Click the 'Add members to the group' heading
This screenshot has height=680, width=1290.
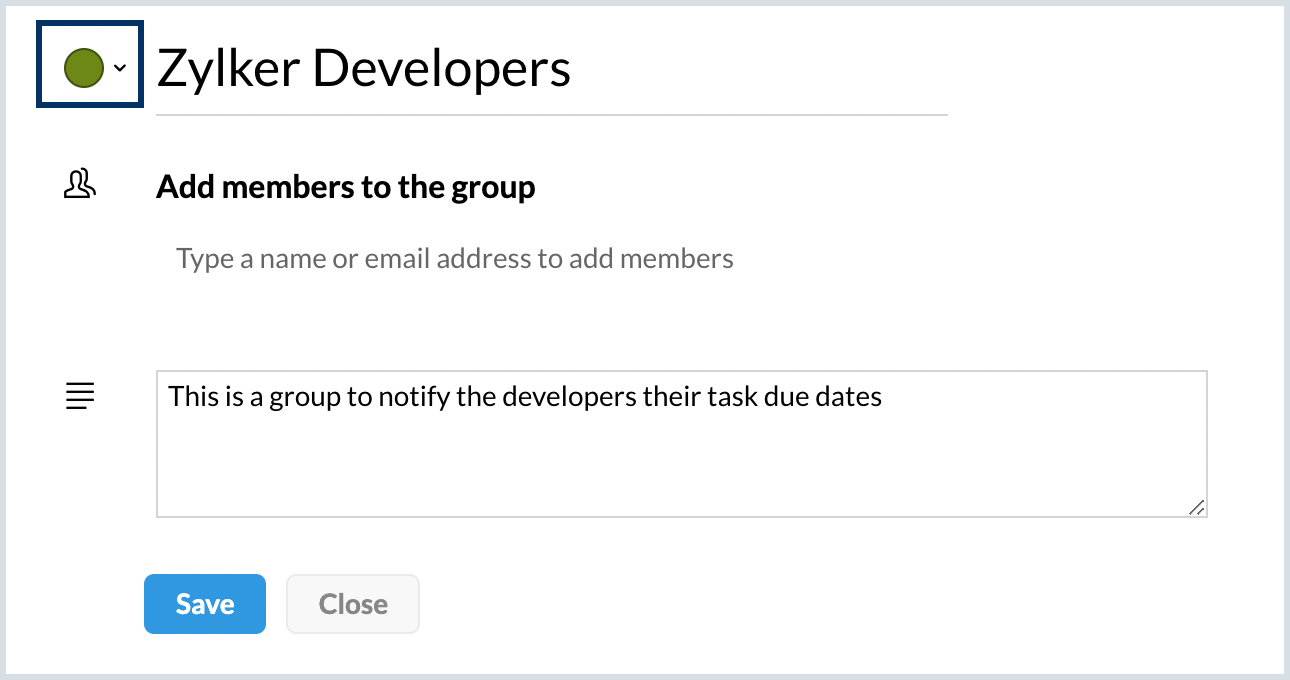tap(346, 187)
